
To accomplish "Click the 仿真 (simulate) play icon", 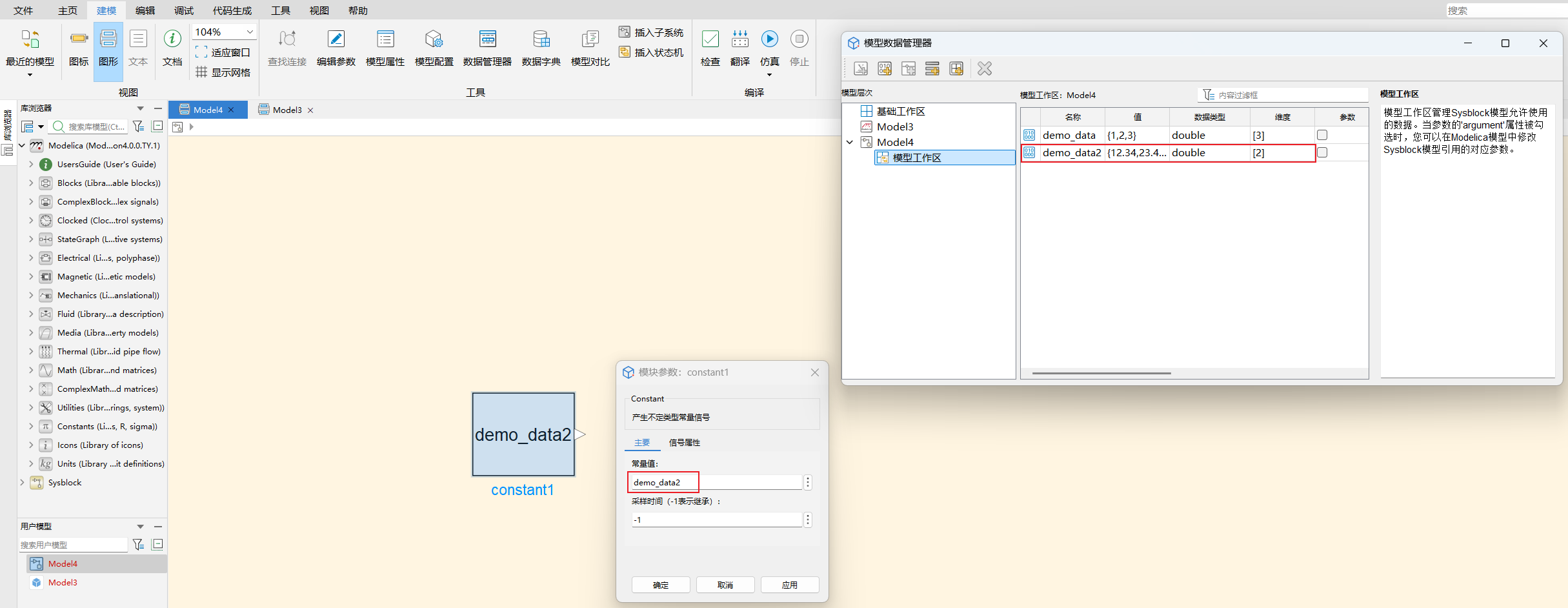I will click(x=769, y=39).
